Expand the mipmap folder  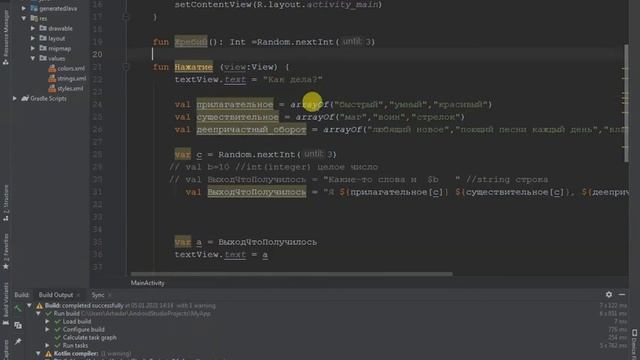click(33, 48)
